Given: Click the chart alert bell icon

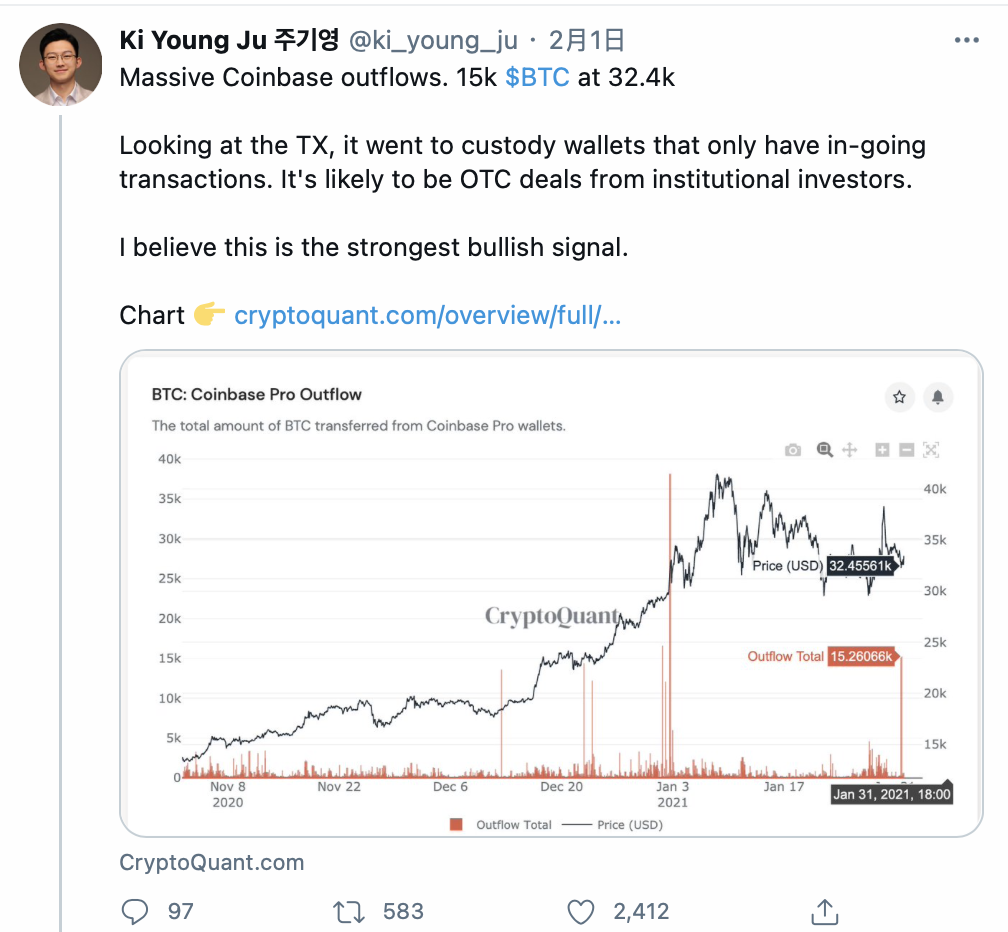Looking at the screenshot, I should pyautogui.click(x=938, y=397).
